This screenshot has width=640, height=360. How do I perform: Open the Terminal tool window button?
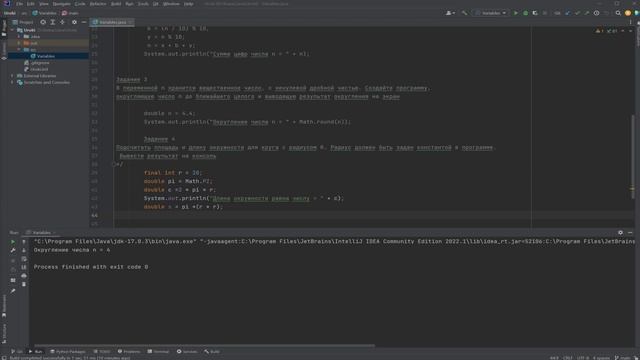pos(158,351)
